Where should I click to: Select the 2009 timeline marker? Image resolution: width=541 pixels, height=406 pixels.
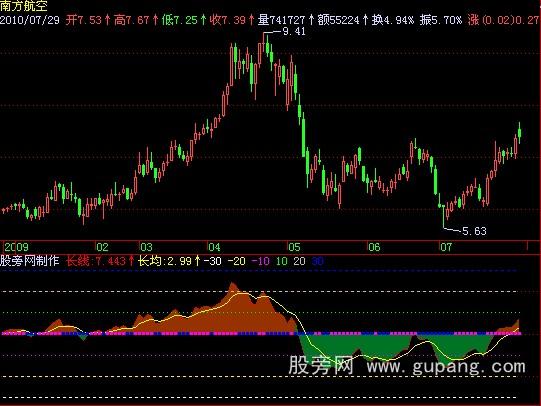[16, 247]
